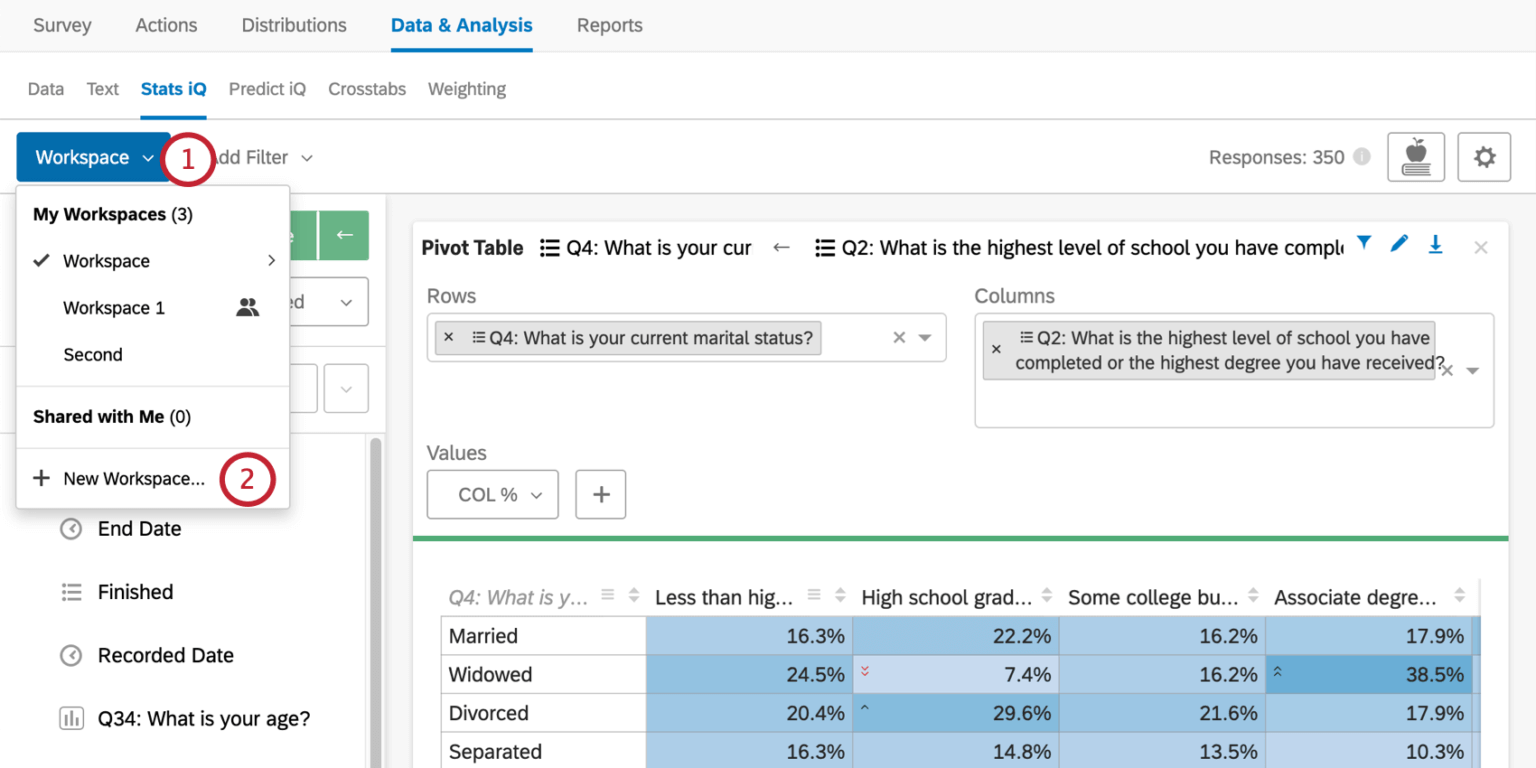
Task: Click the filter funnel icon on Pivot Table
Action: pos(1363,243)
